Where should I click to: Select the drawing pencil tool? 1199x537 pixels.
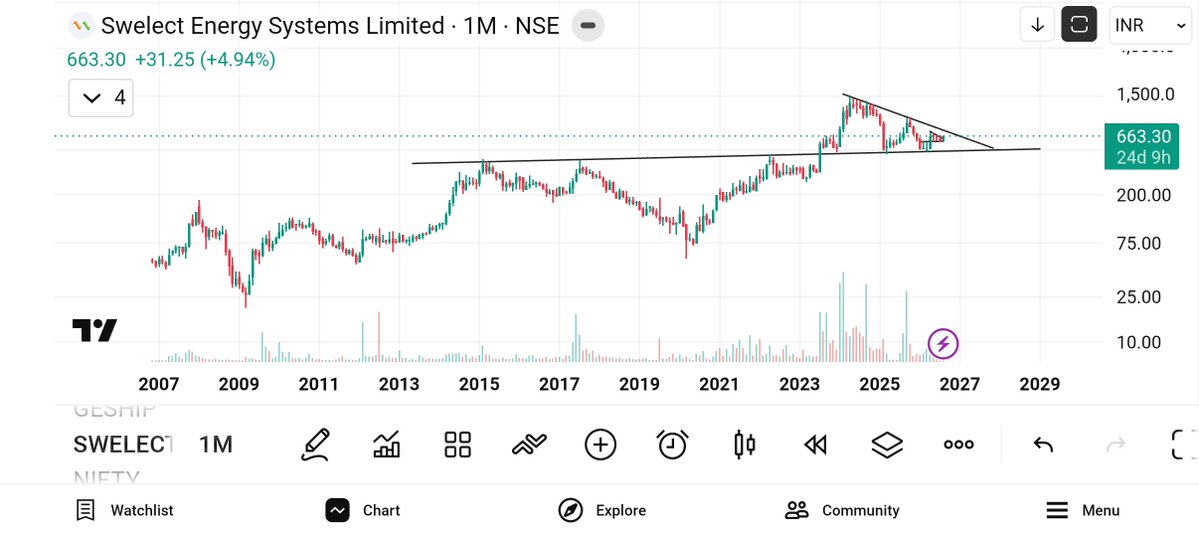click(316, 444)
